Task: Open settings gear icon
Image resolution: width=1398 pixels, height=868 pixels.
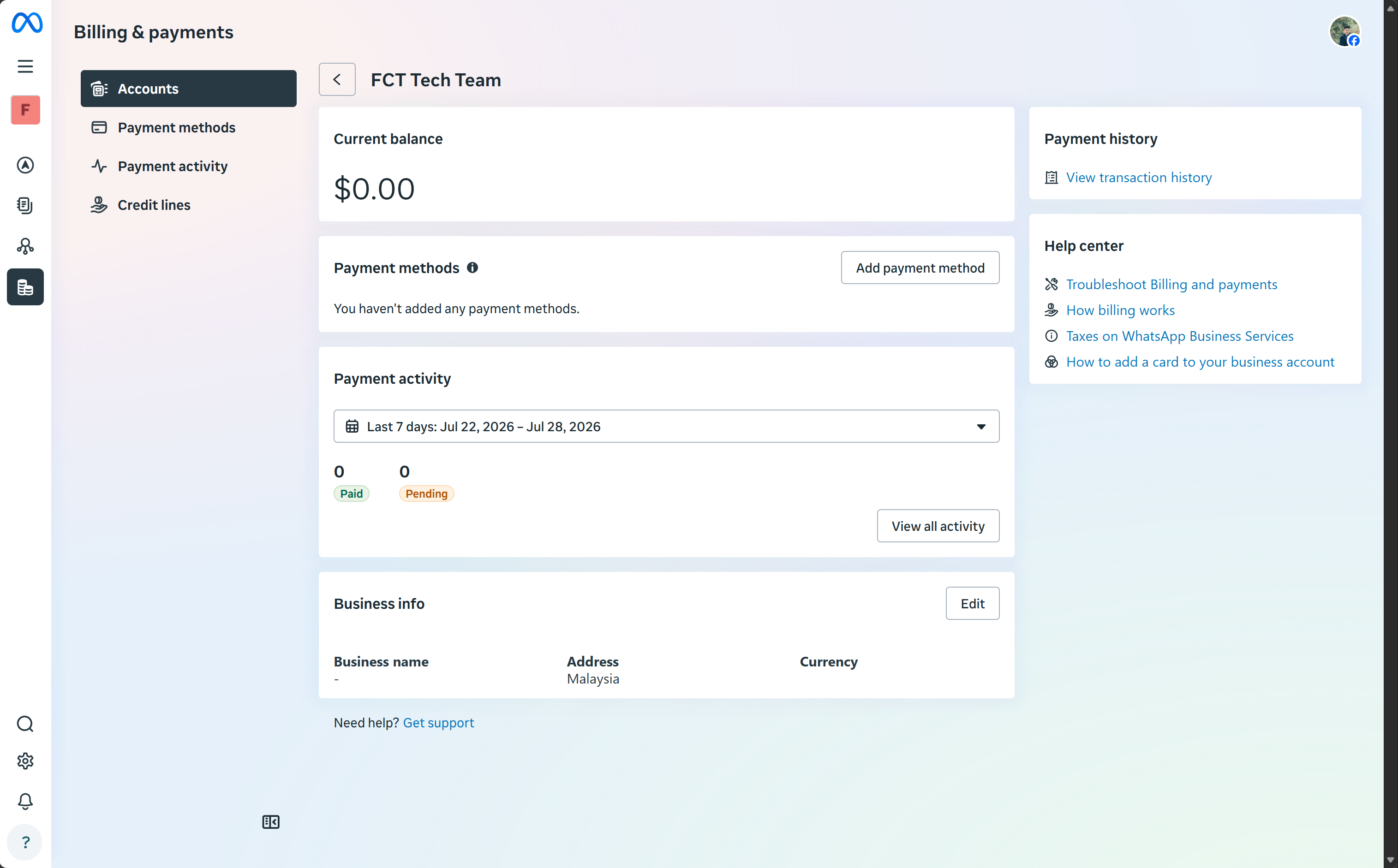Action: point(25,761)
